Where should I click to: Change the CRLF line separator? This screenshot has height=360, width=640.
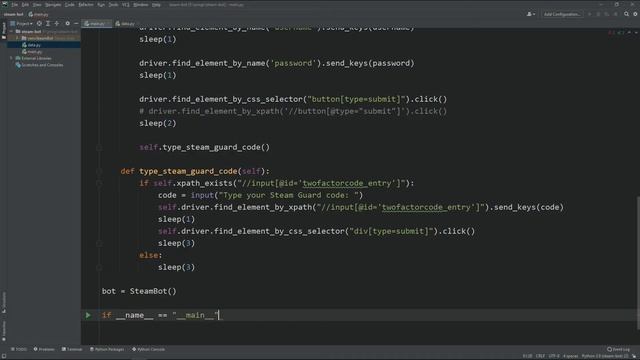[x=540, y=356]
